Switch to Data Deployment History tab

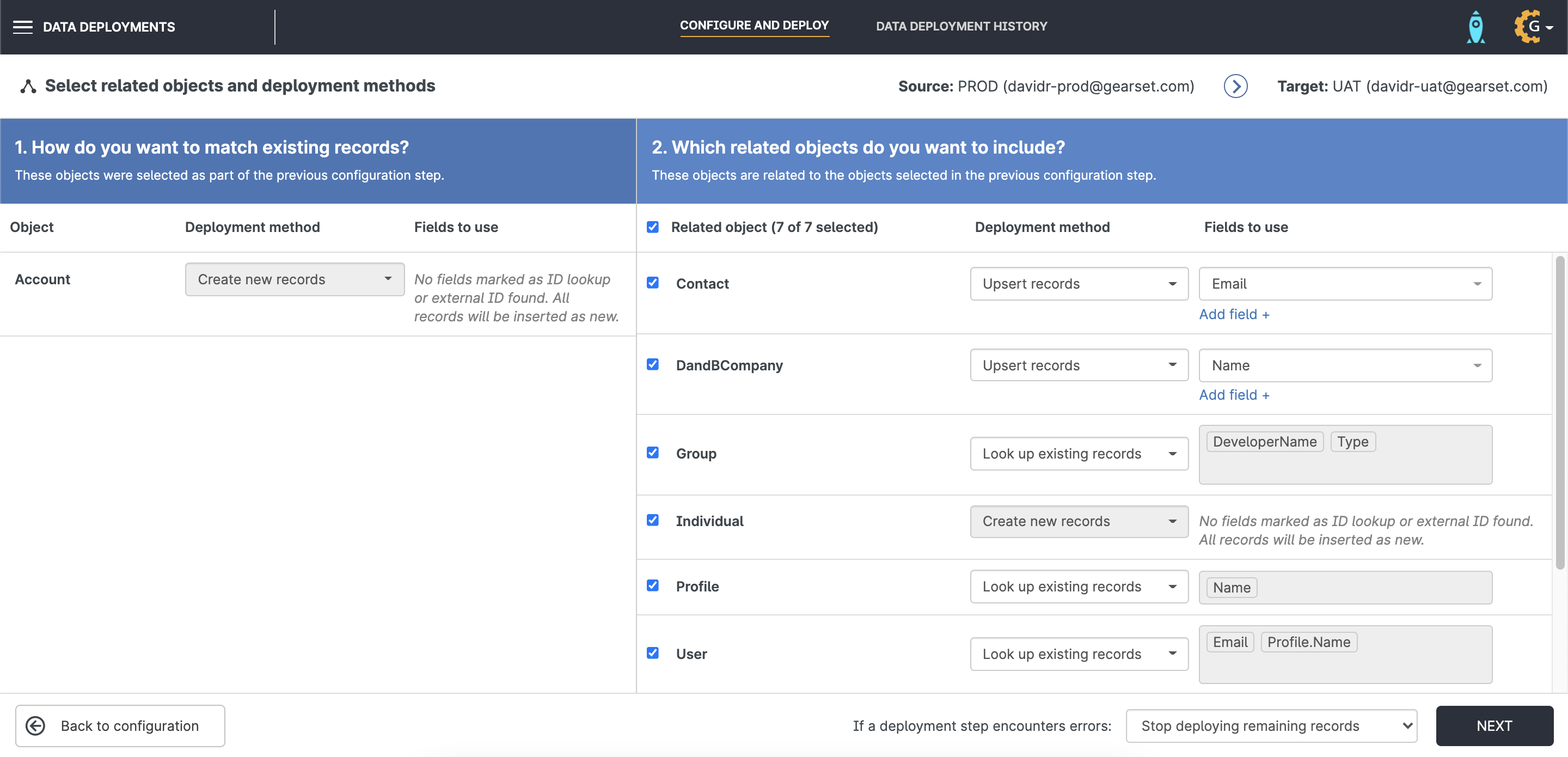coord(961,26)
